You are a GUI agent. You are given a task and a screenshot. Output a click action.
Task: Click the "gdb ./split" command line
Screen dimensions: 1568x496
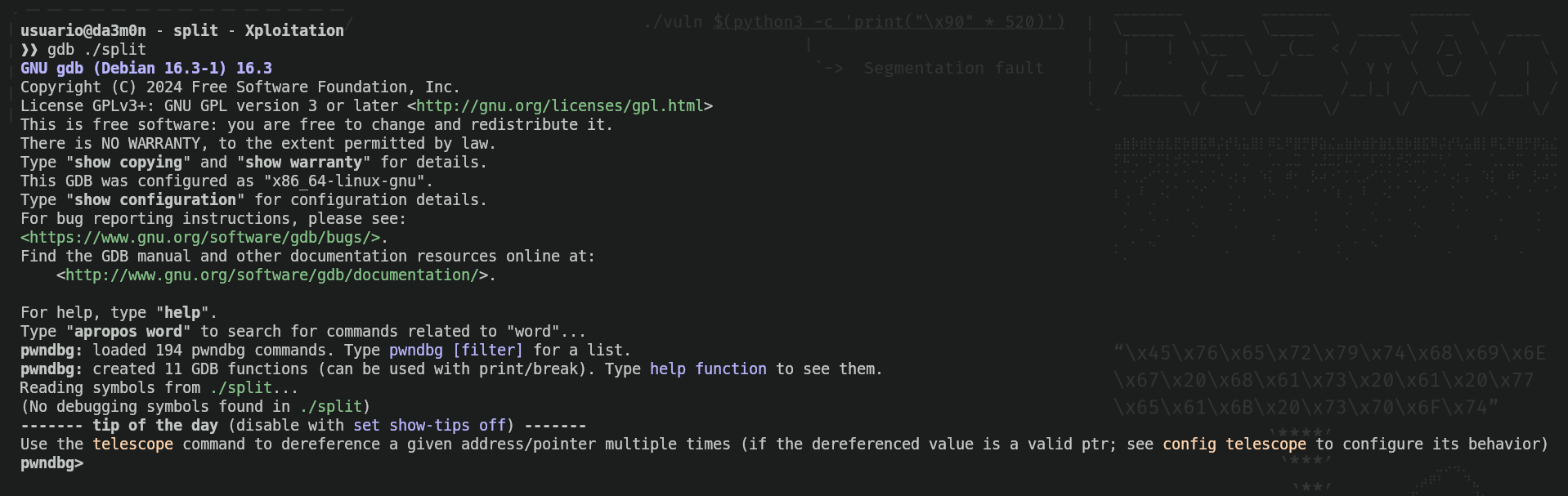(x=96, y=50)
